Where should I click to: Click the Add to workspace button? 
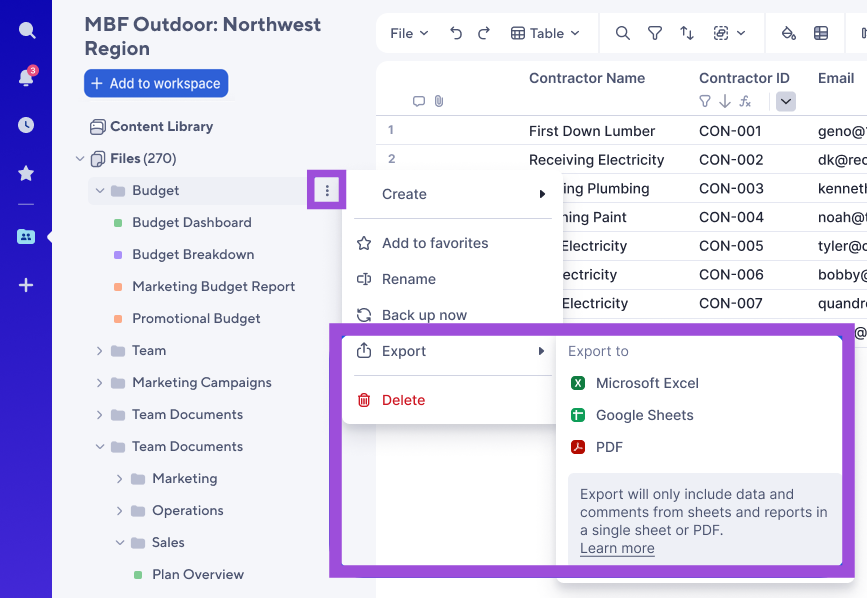click(155, 83)
